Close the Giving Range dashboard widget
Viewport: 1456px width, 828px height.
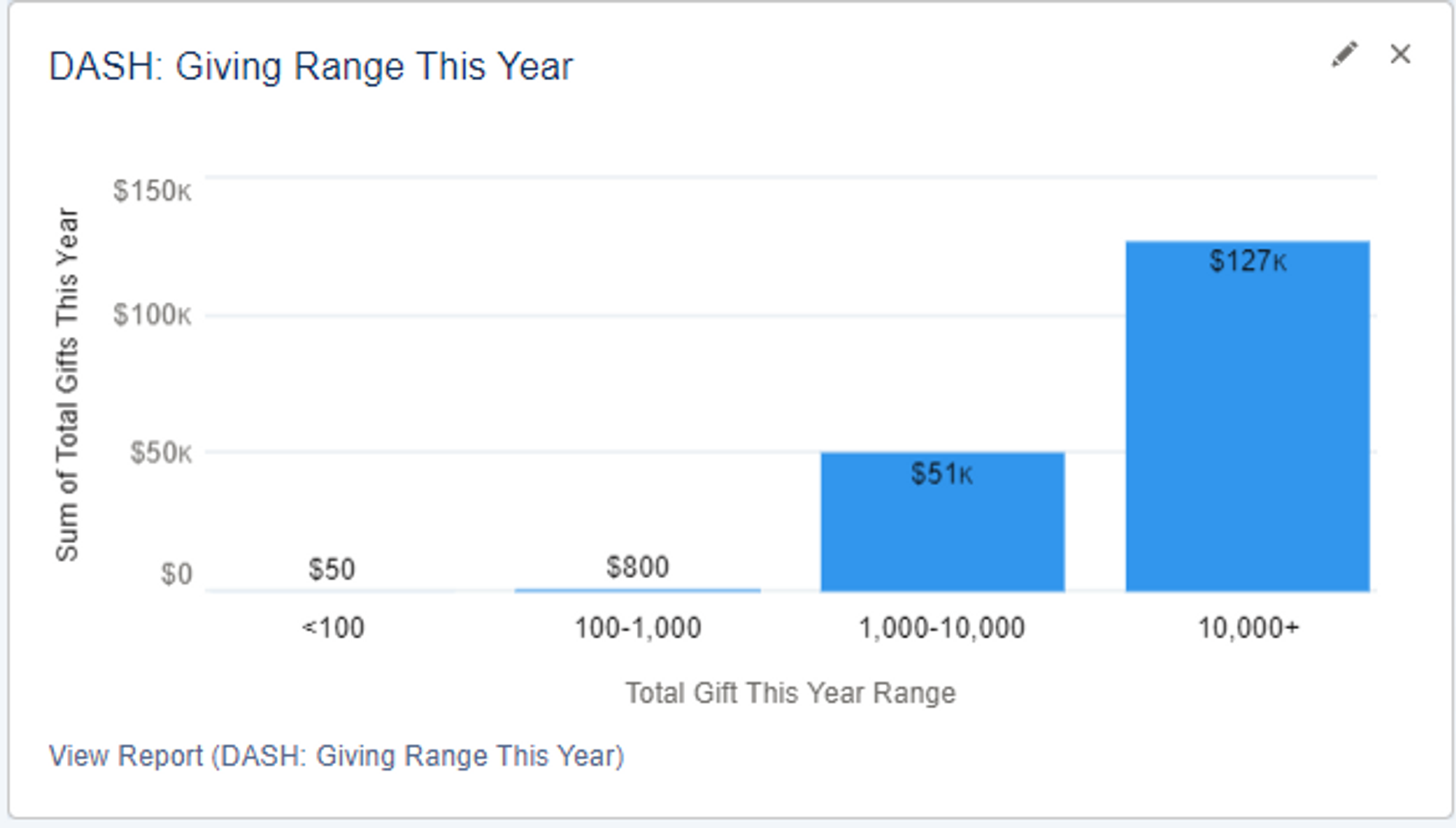tap(1400, 55)
